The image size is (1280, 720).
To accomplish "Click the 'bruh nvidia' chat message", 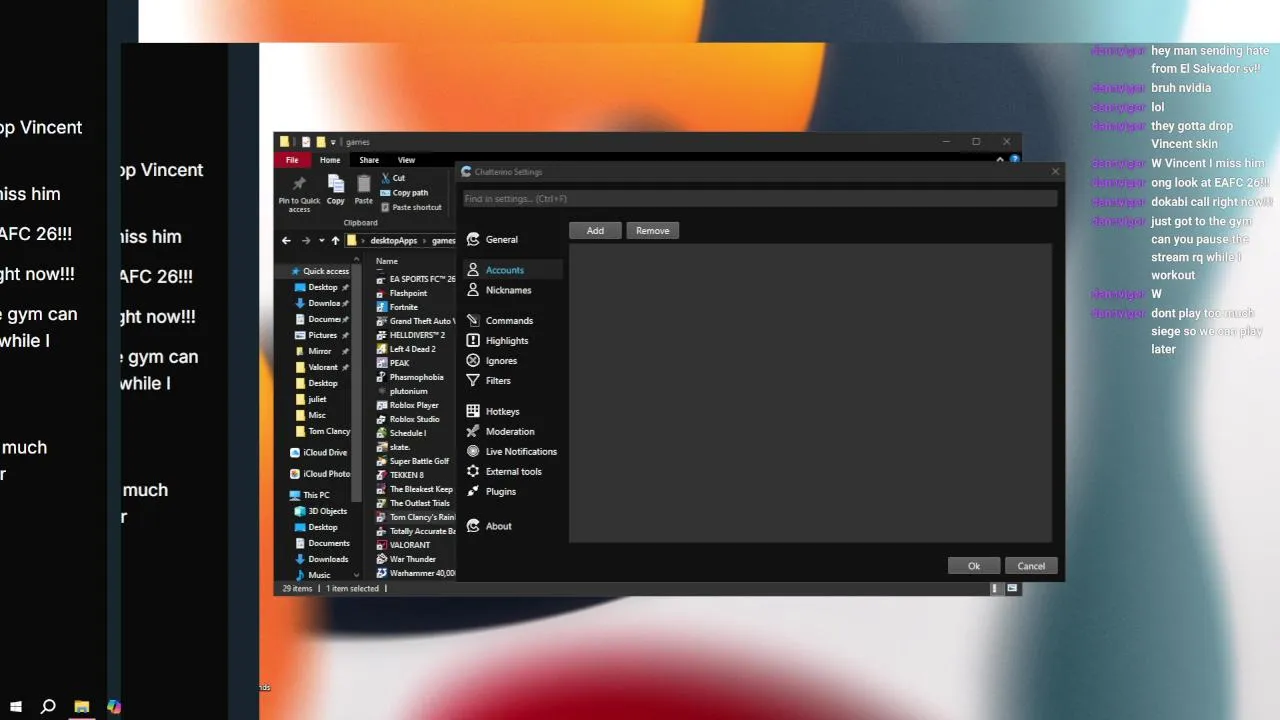I will point(1181,88).
